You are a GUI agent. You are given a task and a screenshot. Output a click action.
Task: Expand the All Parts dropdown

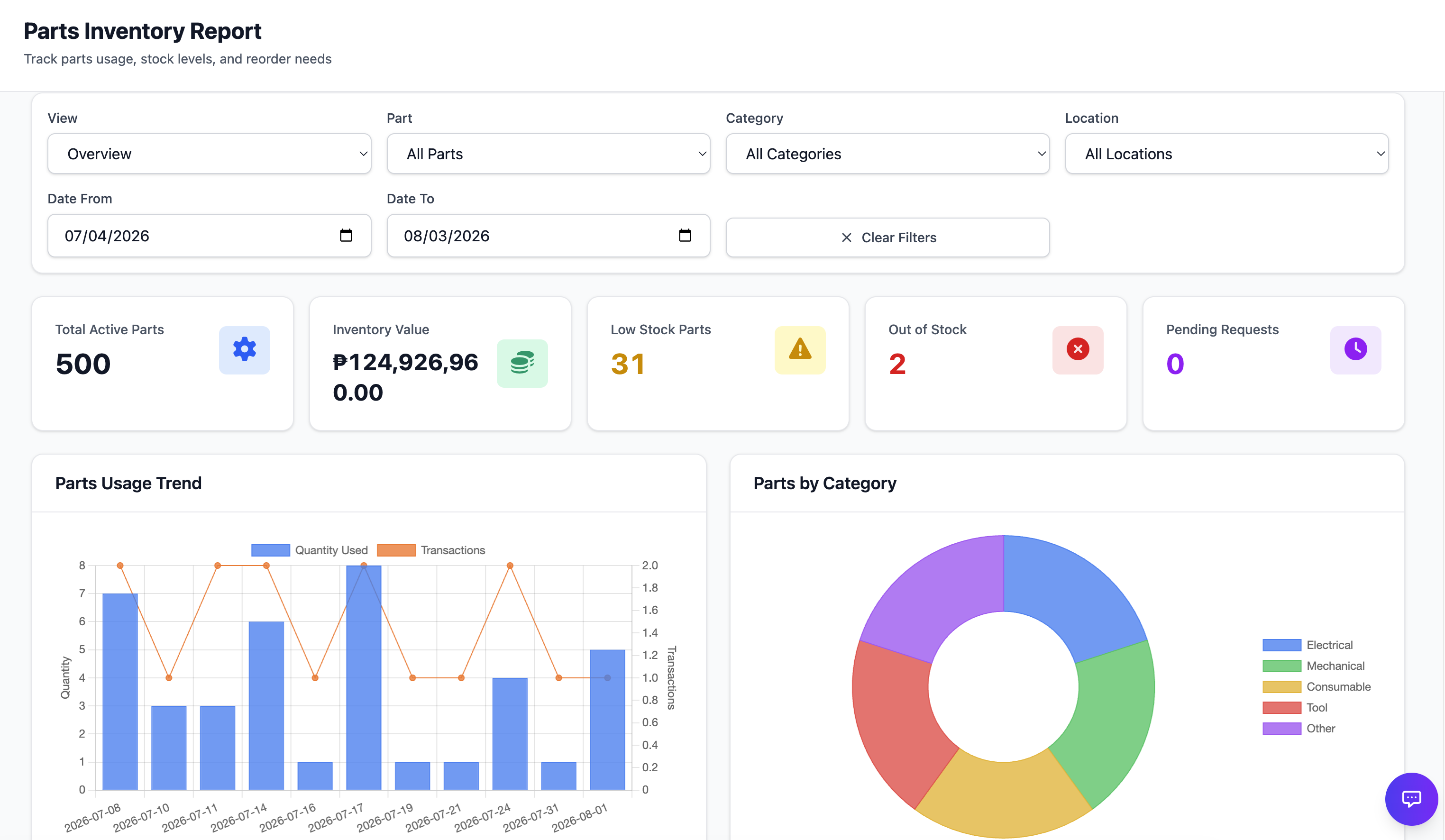pos(548,154)
